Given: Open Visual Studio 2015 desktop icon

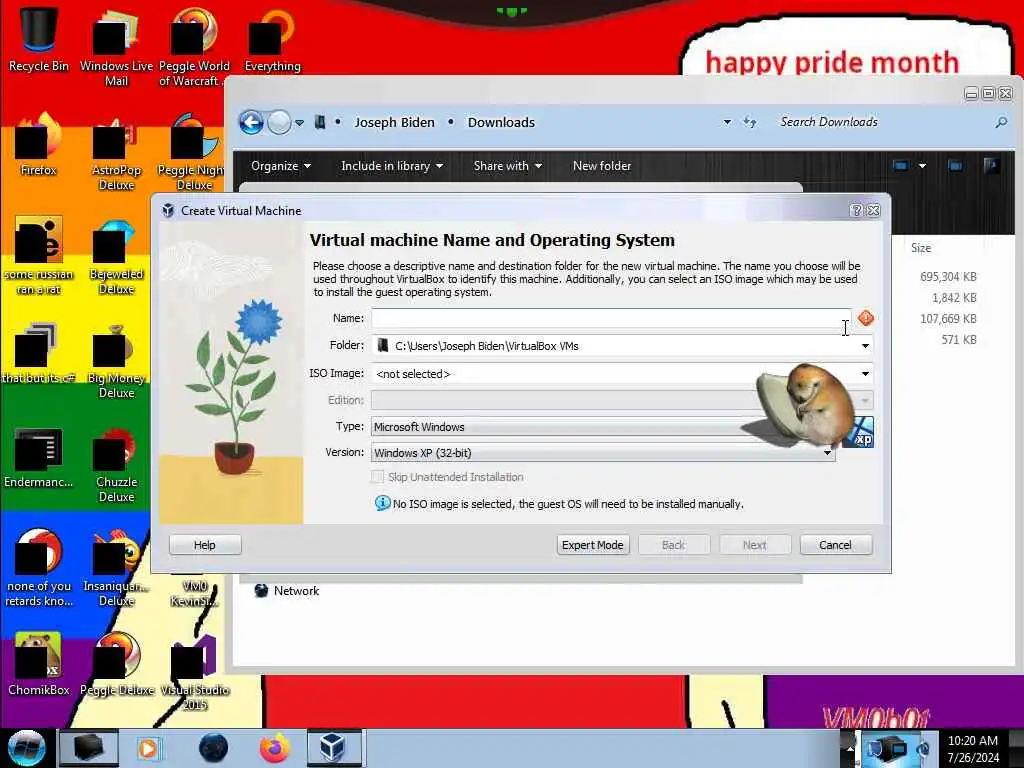Looking at the screenshot, I should click(x=194, y=671).
